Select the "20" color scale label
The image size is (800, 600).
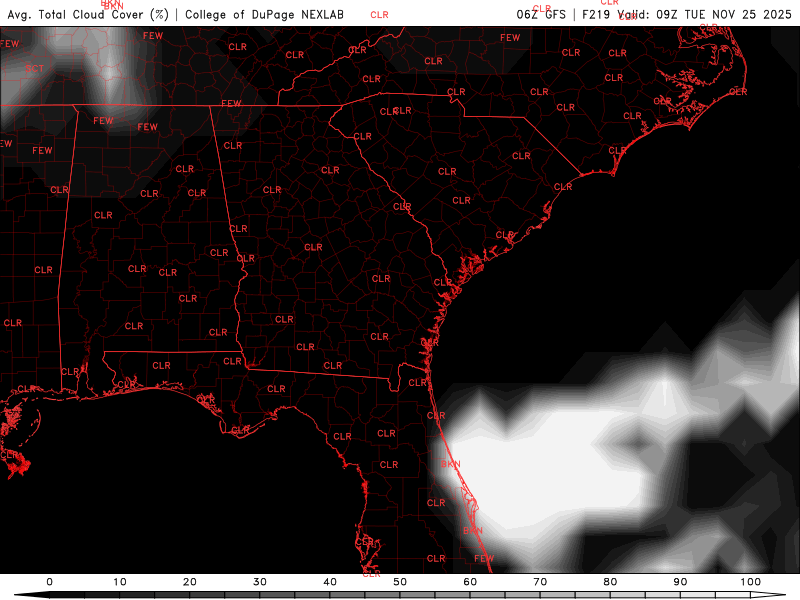click(x=190, y=582)
